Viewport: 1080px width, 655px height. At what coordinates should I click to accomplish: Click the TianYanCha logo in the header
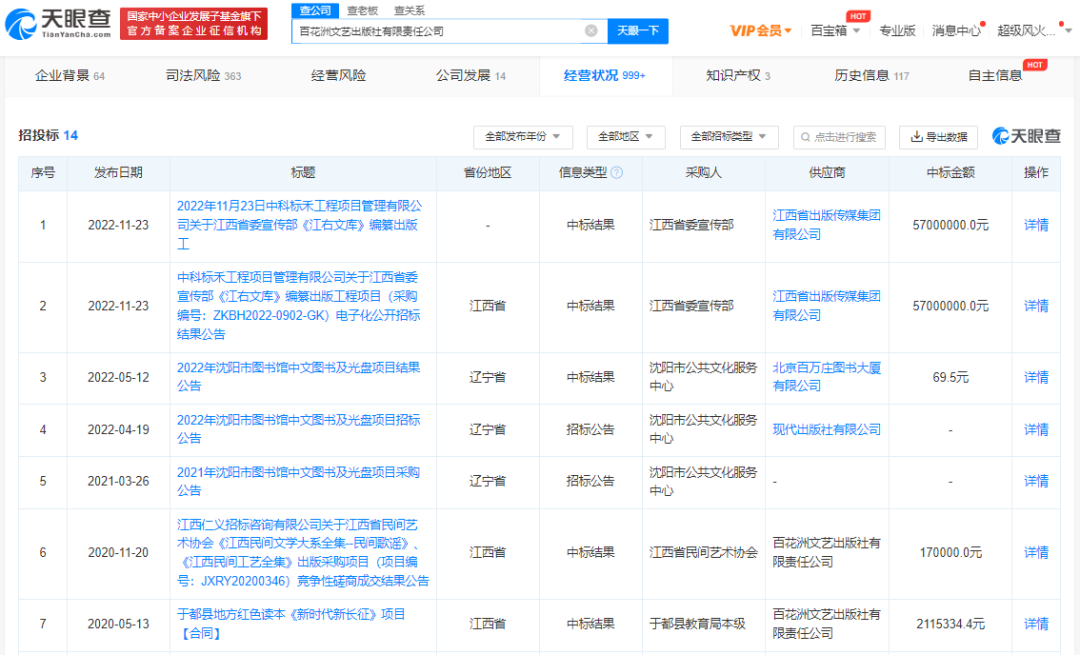58,23
